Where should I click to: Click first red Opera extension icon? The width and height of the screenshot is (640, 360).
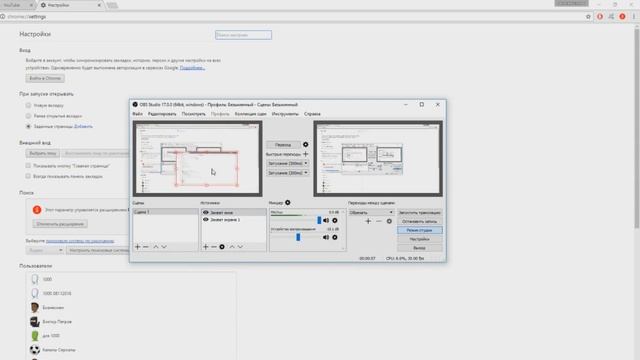pyautogui.click(x=600, y=17)
